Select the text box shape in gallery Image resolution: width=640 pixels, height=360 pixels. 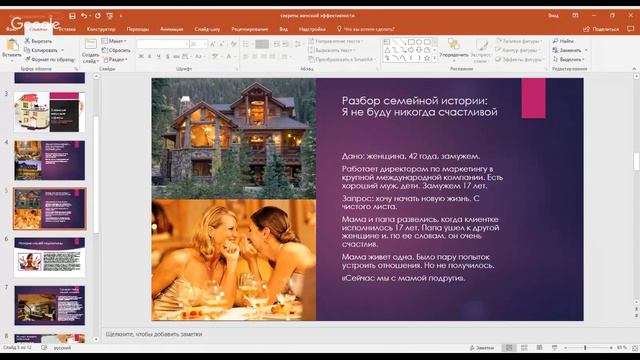coord(387,42)
